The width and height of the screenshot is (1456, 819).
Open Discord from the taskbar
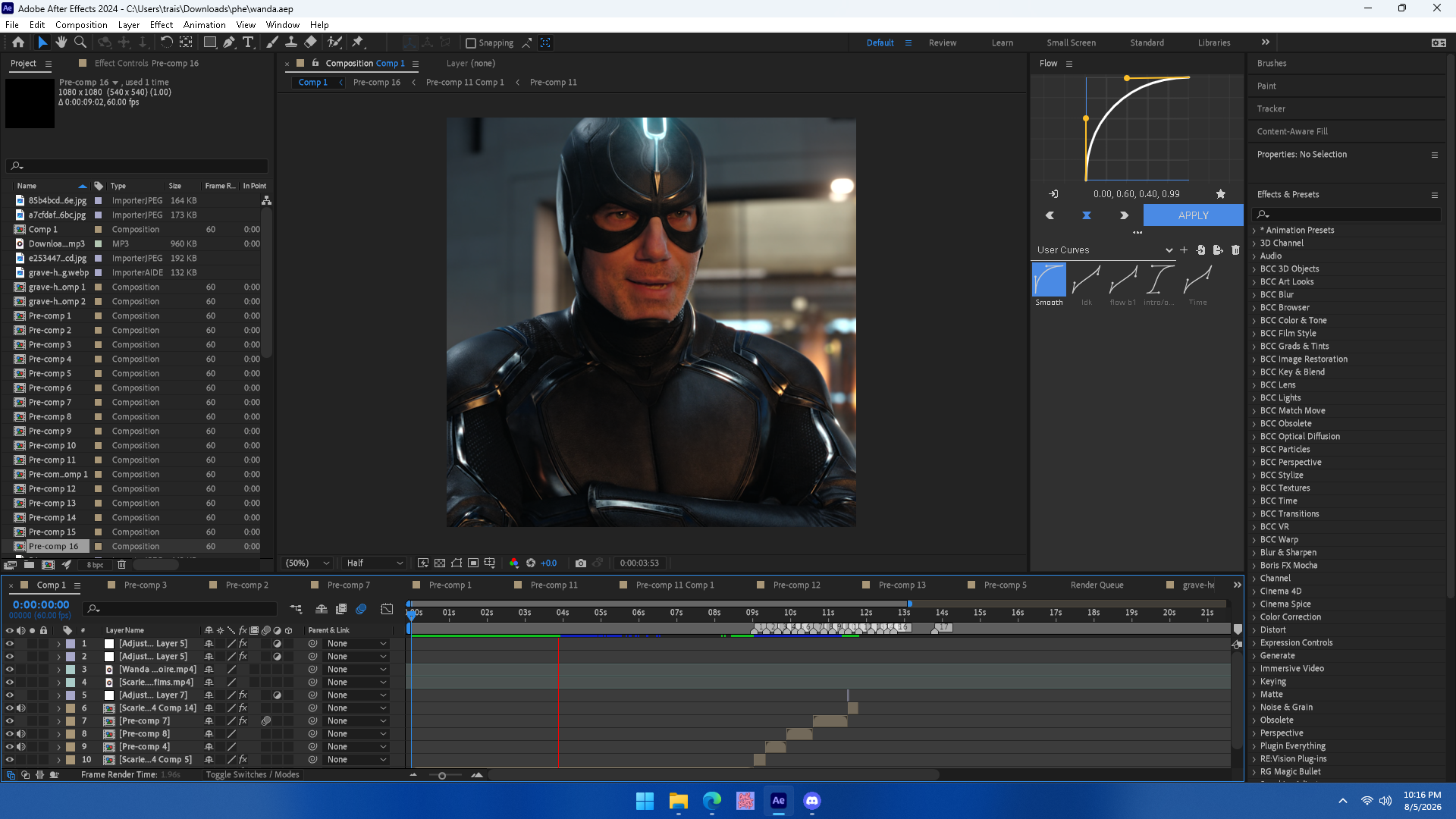(812, 801)
